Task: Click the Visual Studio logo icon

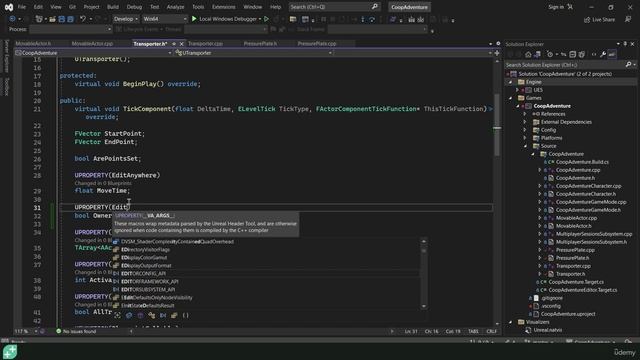Action: point(9,7)
